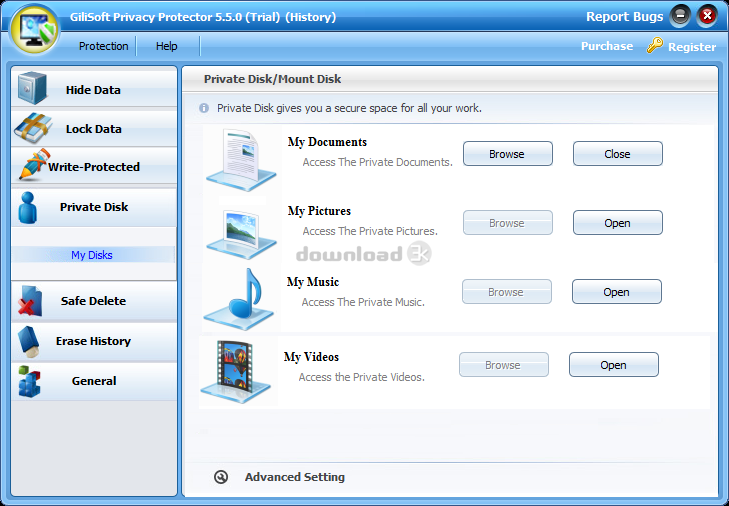The height and width of the screenshot is (506, 729).
Task: Click 'Access The Private Documents.' text
Action: [x=378, y=162]
